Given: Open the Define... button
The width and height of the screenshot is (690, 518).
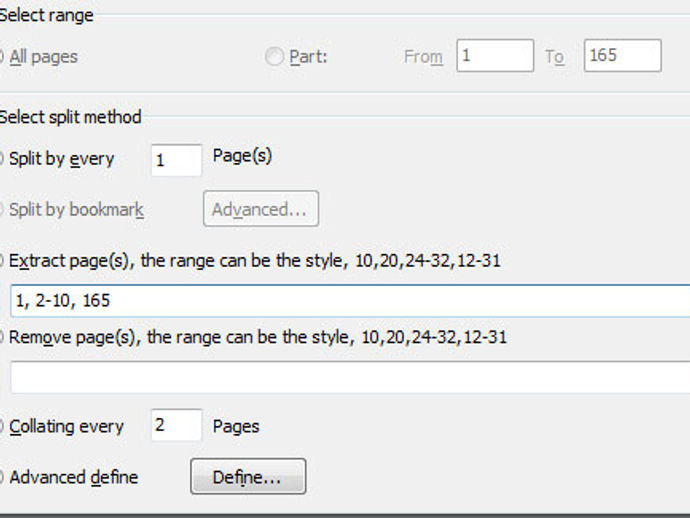Looking at the screenshot, I should (x=248, y=477).
